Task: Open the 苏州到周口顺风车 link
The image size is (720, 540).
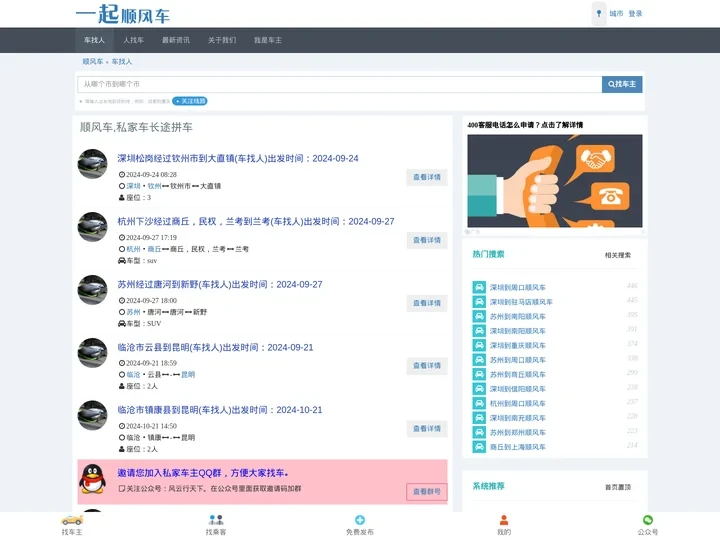Action: 518,360
